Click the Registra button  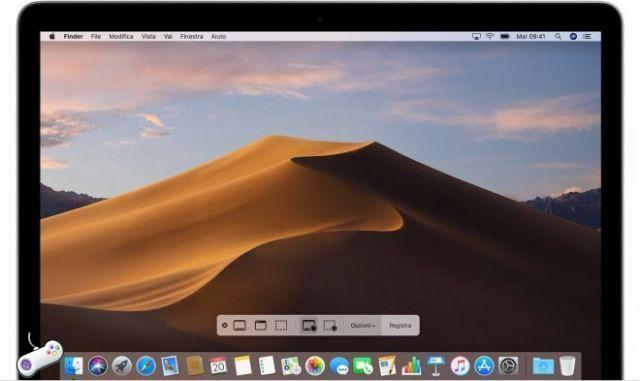click(400, 325)
